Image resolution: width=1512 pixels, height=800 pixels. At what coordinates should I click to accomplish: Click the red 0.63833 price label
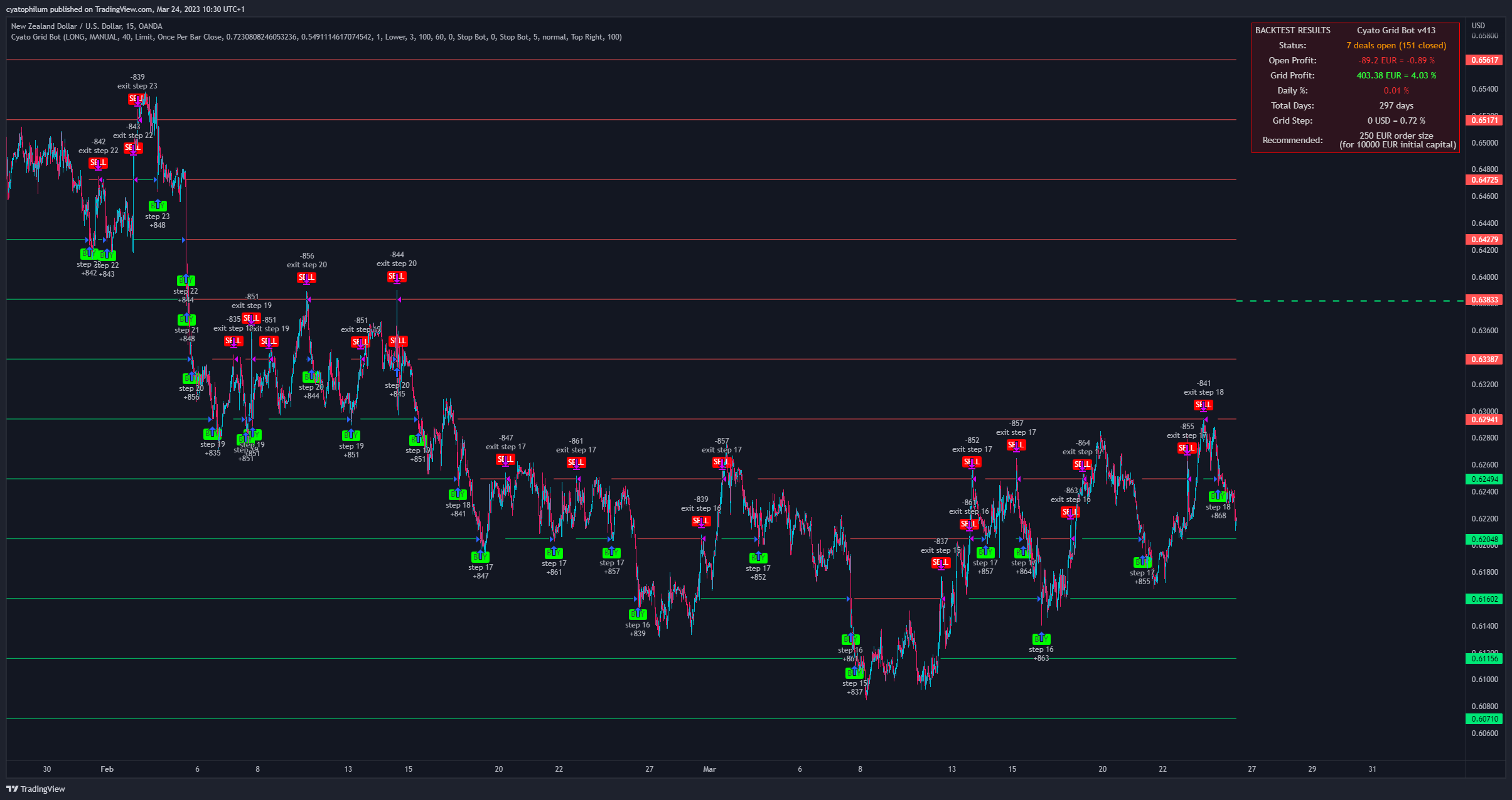[x=1484, y=300]
